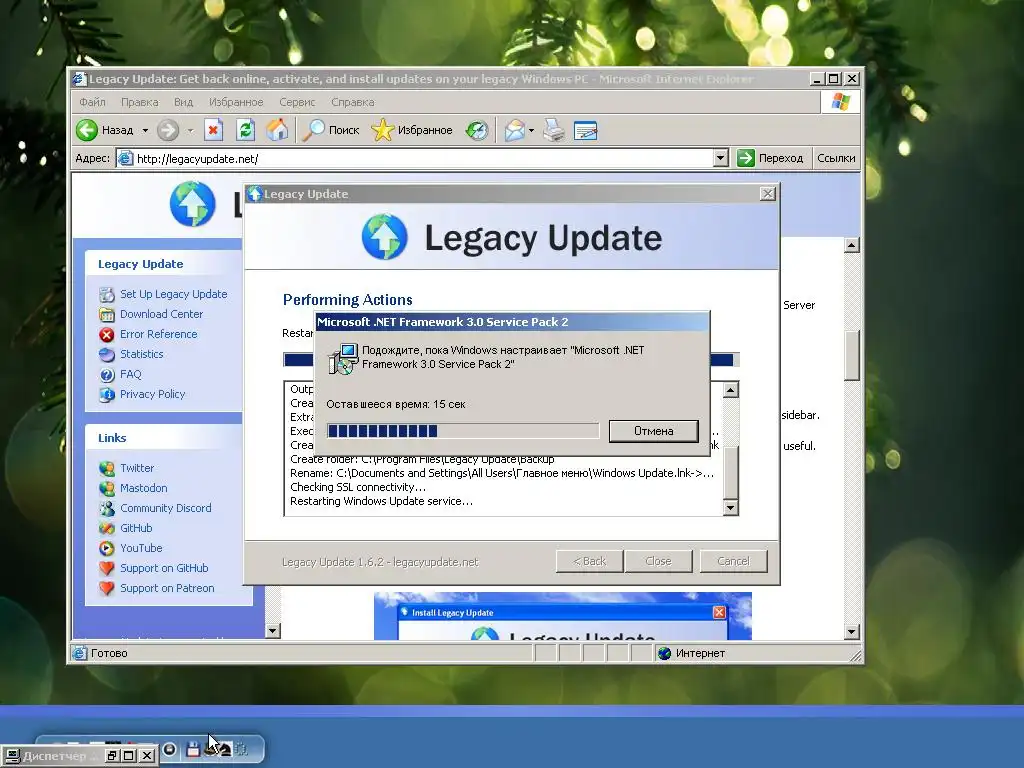Click the Support on GitHub link
Viewport: 1024px width, 768px height.
(x=164, y=568)
